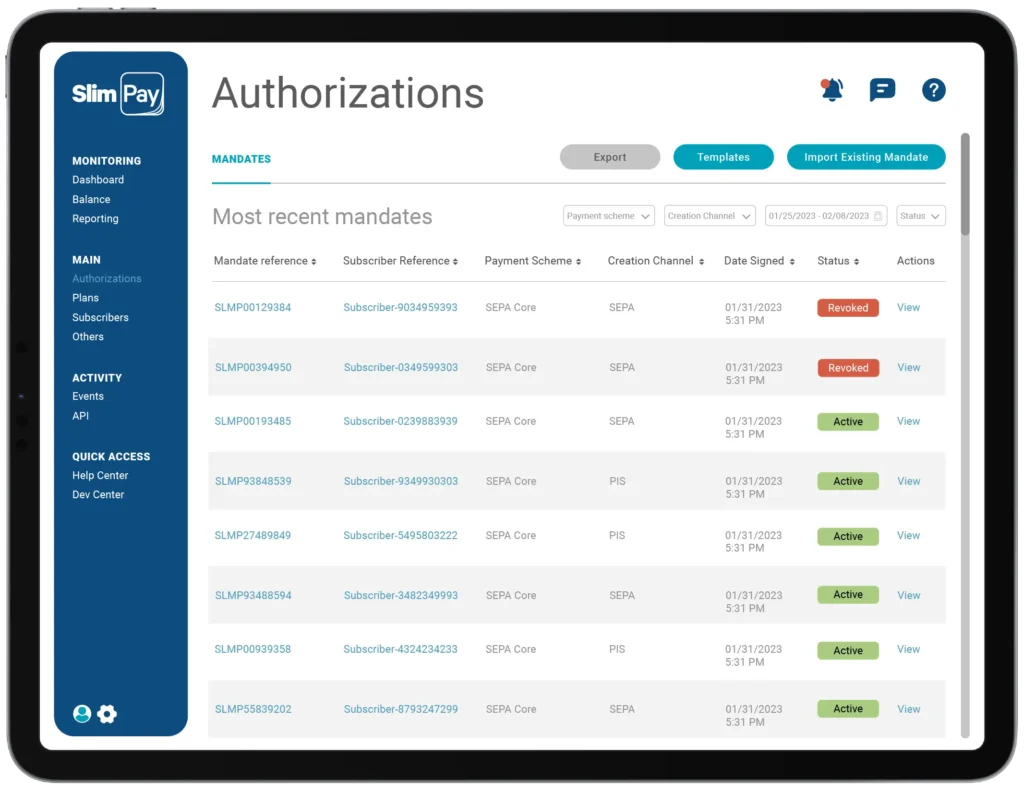Click the help question mark icon

point(933,89)
